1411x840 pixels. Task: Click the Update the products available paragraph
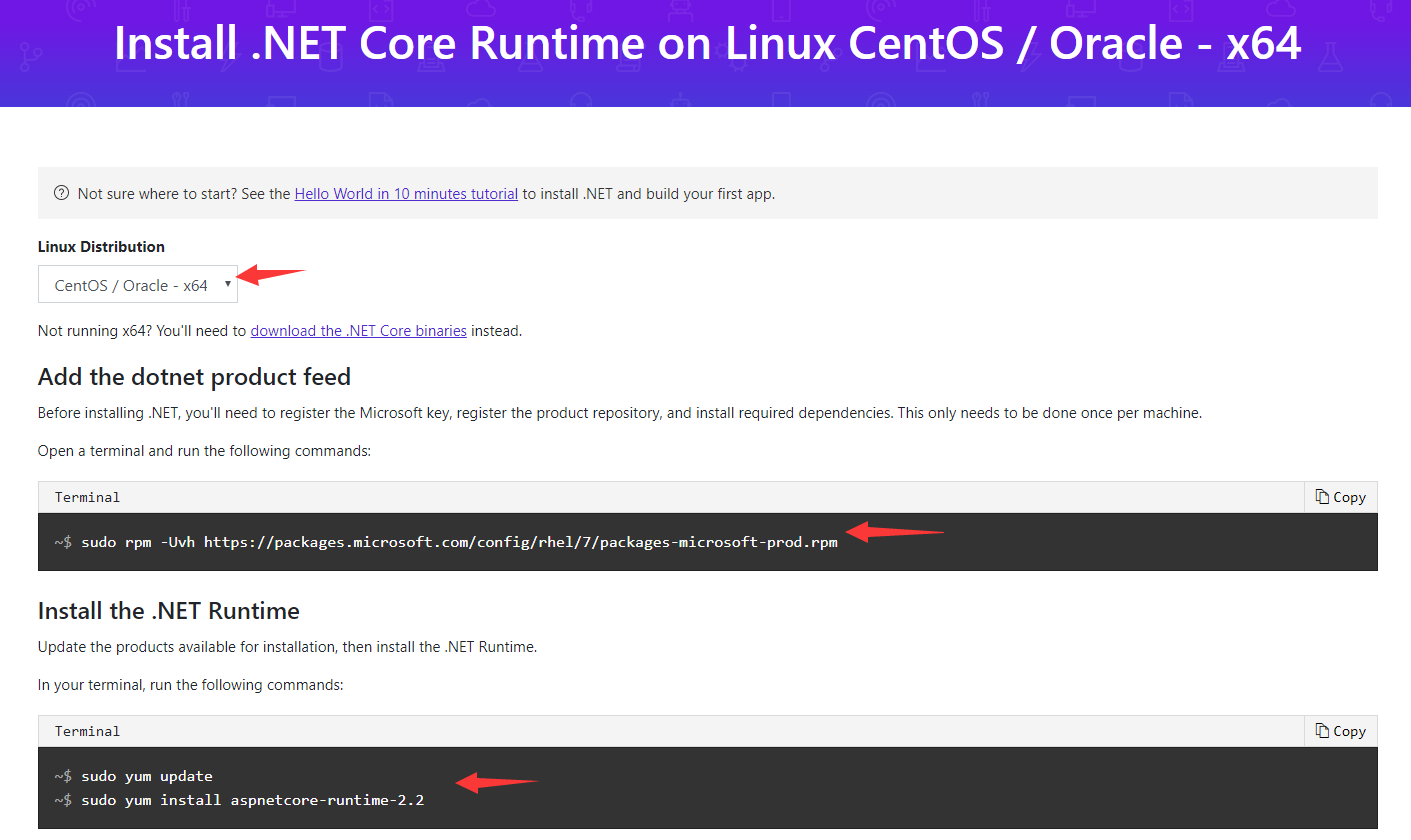[x=287, y=647]
